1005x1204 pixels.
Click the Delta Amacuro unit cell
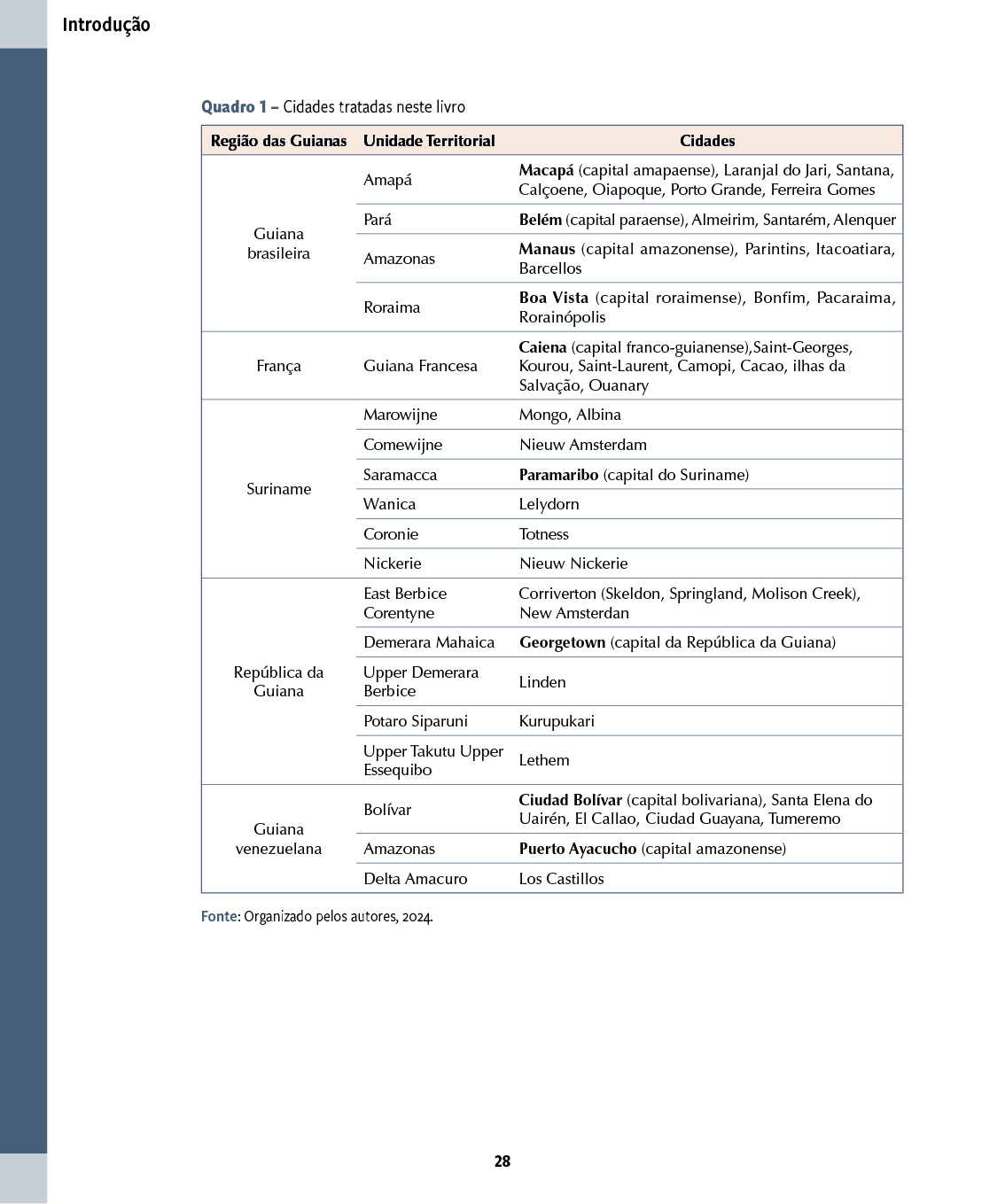click(415, 879)
